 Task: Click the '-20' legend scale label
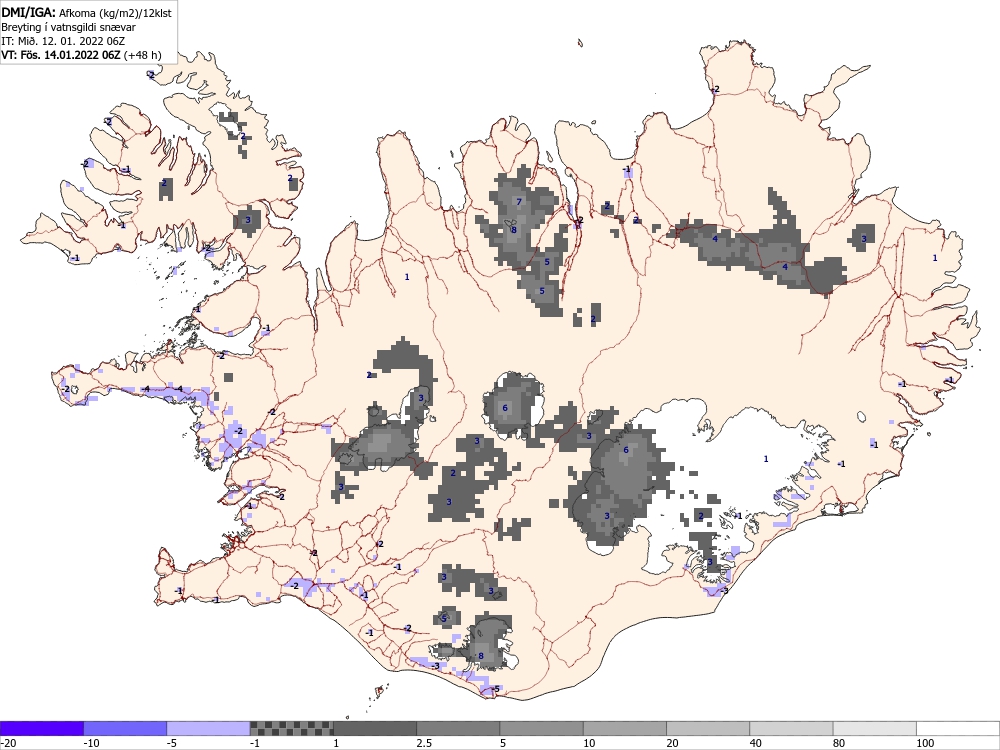[x=8, y=743]
